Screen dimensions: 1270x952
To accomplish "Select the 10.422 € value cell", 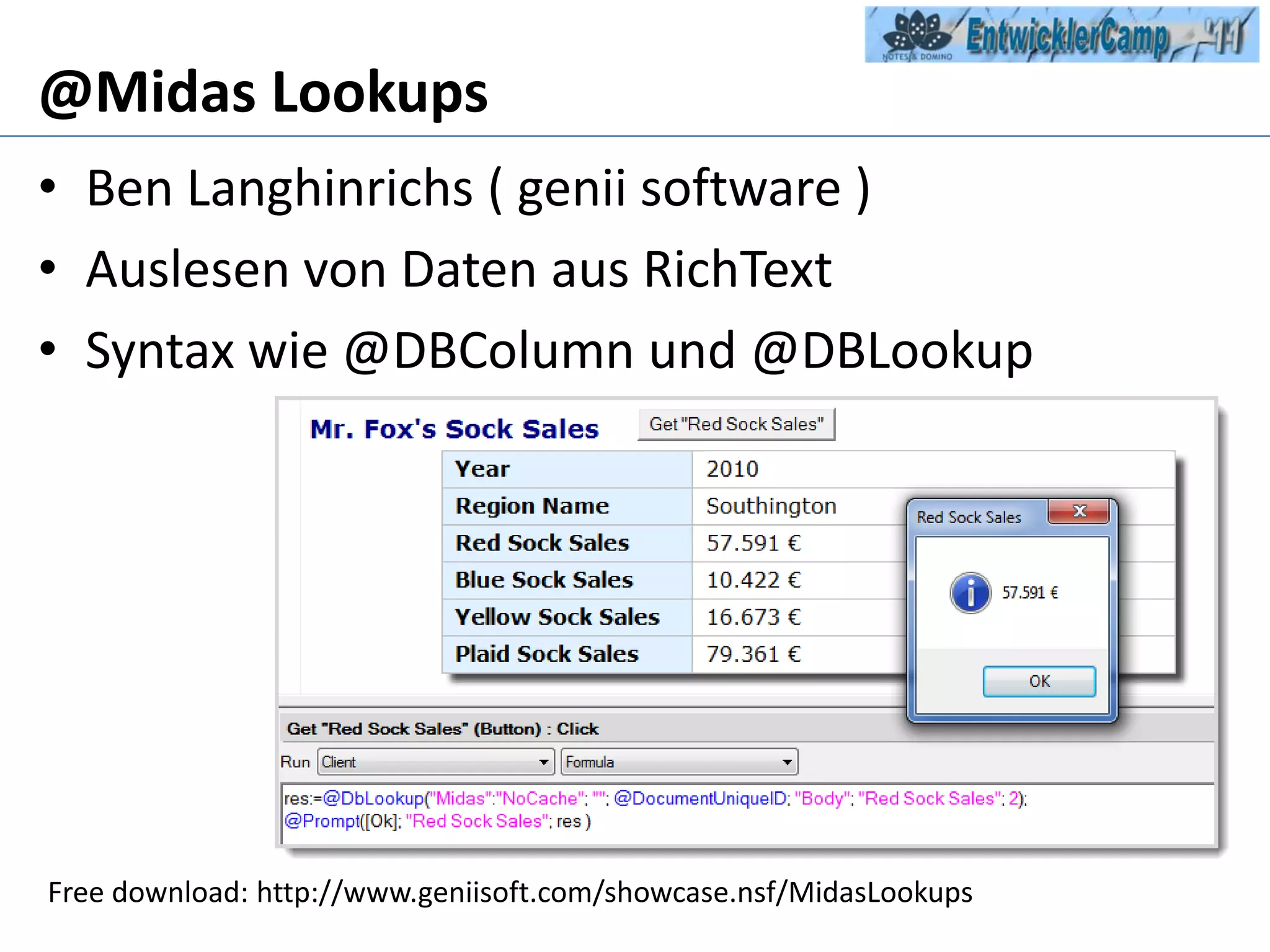I will pos(799,580).
